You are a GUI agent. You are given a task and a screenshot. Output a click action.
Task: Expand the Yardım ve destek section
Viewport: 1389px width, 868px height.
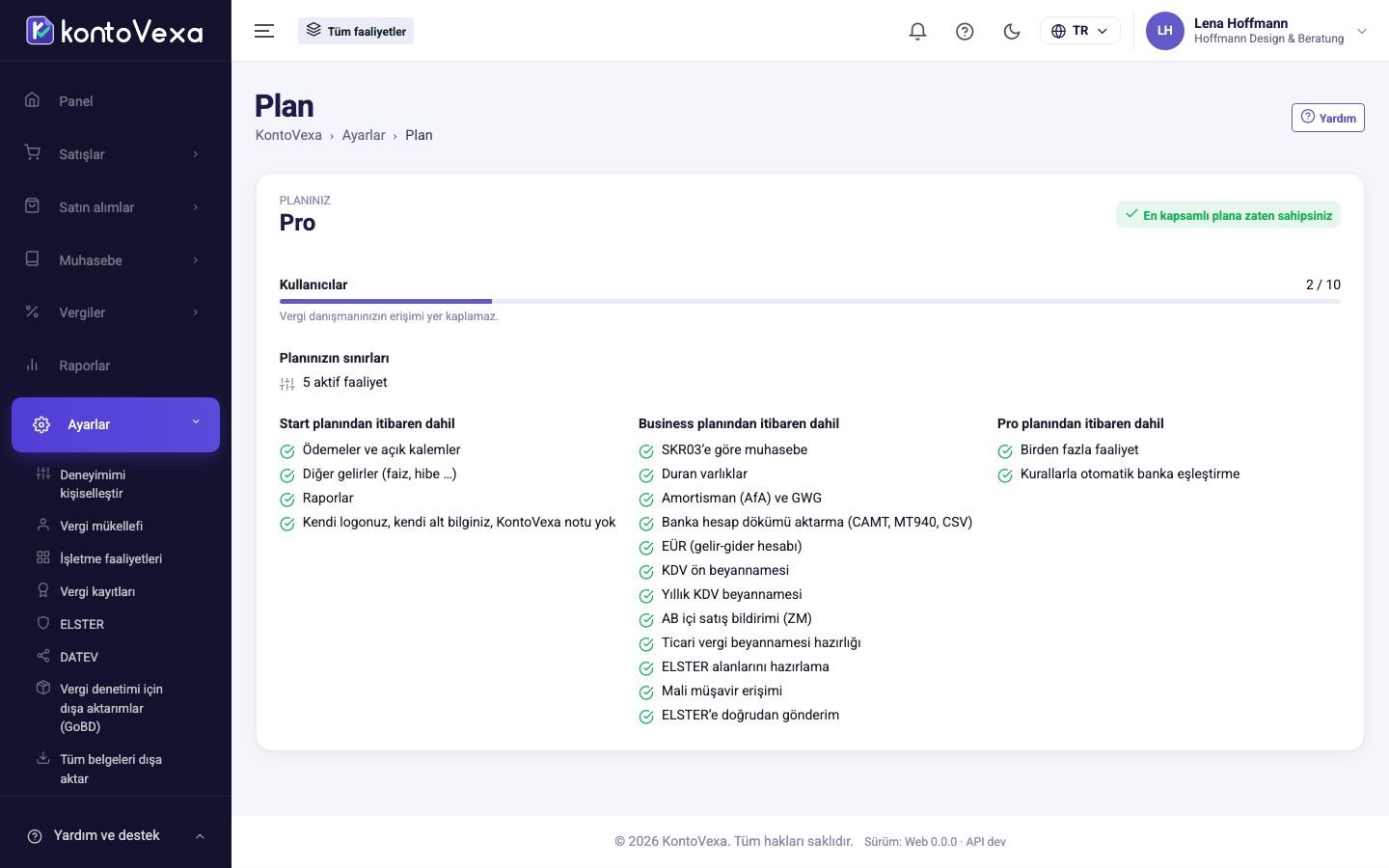[x=116, y=835]
